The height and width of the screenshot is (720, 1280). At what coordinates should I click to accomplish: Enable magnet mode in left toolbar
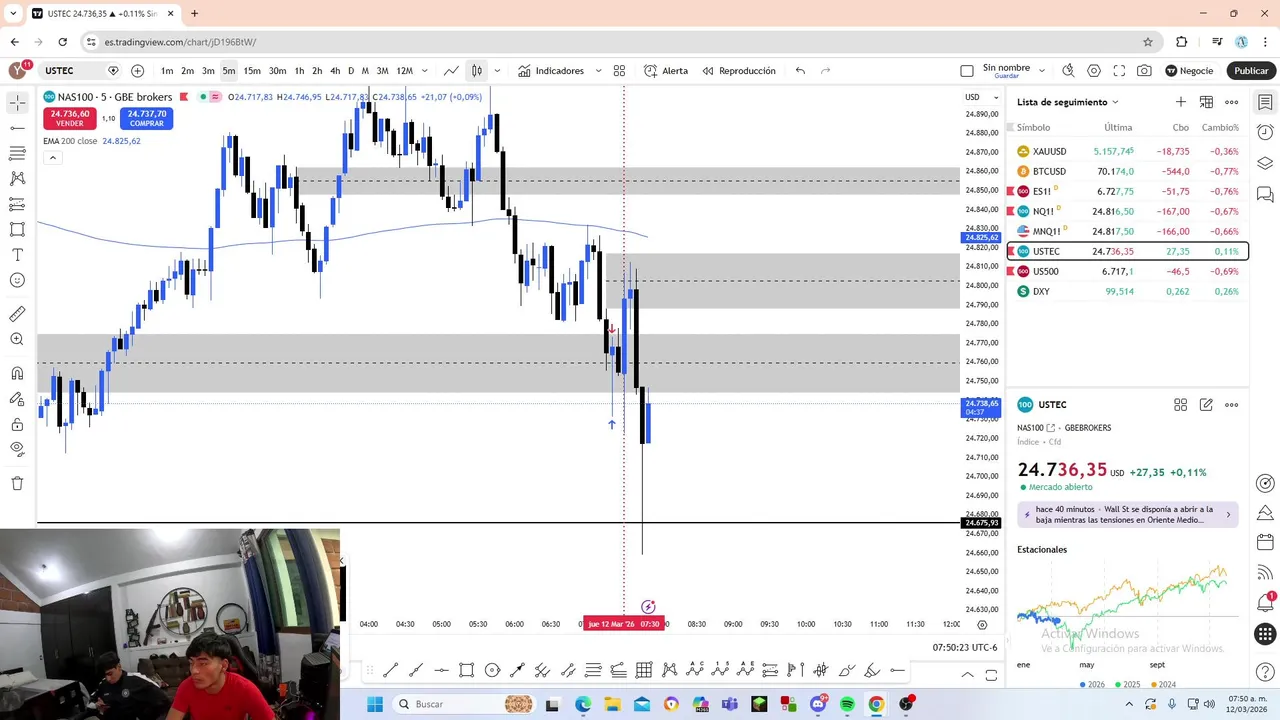17,374
